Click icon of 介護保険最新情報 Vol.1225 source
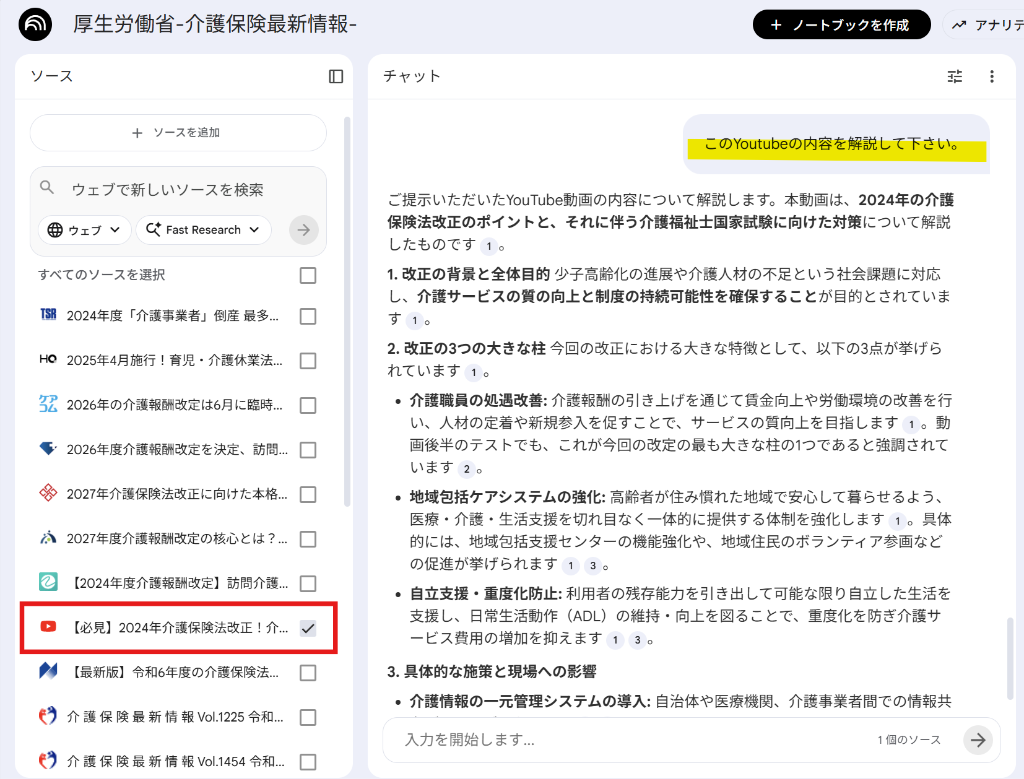 click(x=48, y=716)
